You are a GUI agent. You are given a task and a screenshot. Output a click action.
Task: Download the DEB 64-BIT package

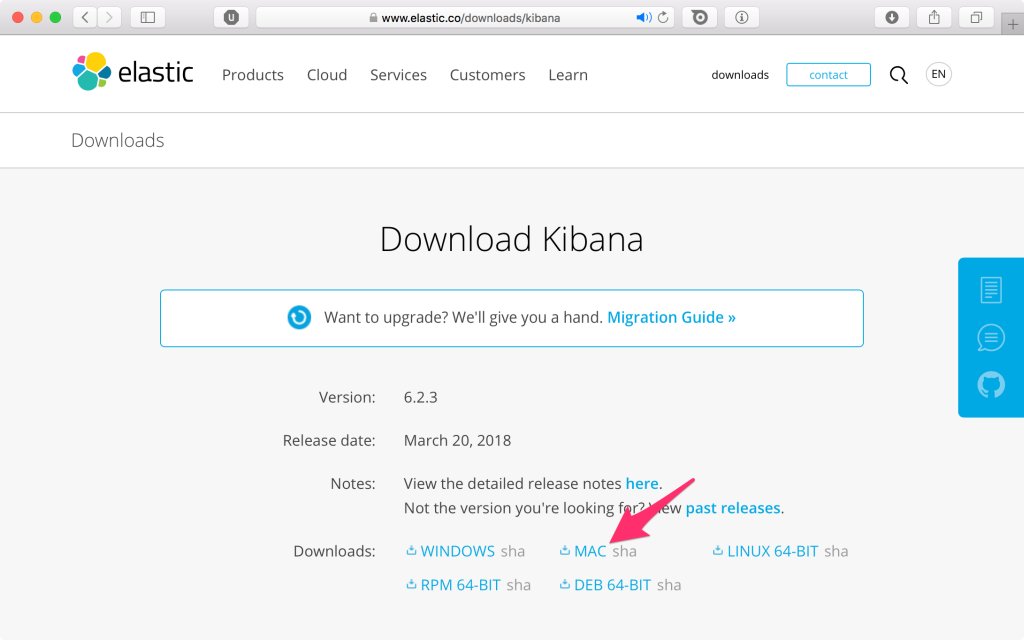coord(613,585)
